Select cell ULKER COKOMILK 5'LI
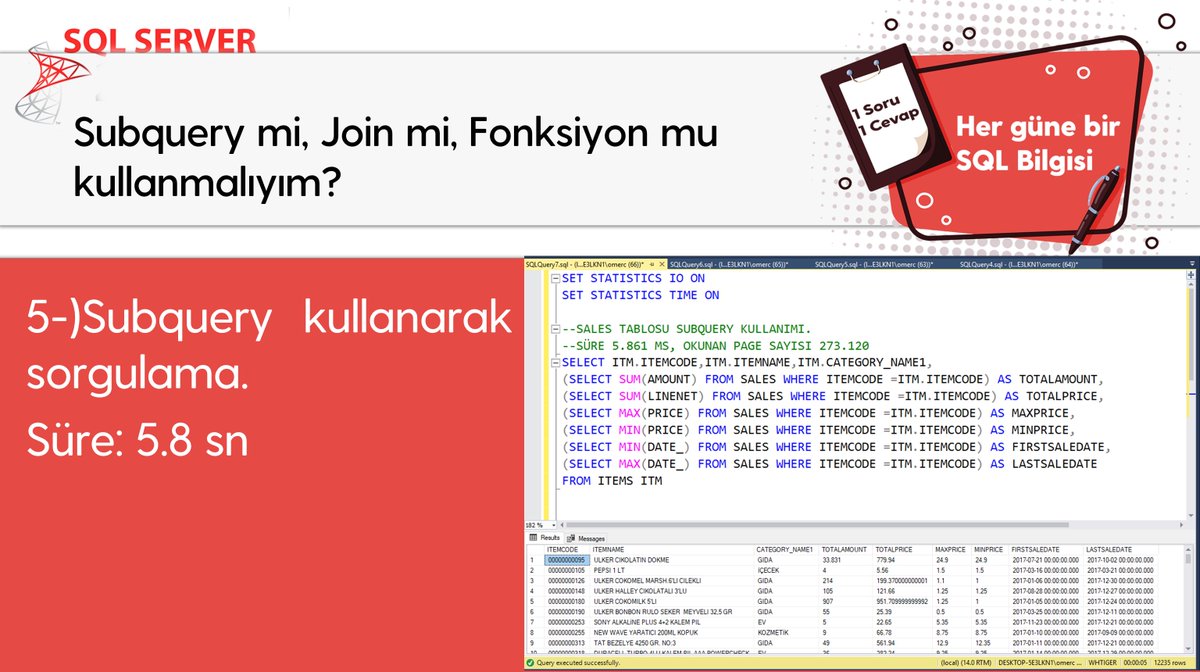This screenshot has height=672, width=1200. 673,601
